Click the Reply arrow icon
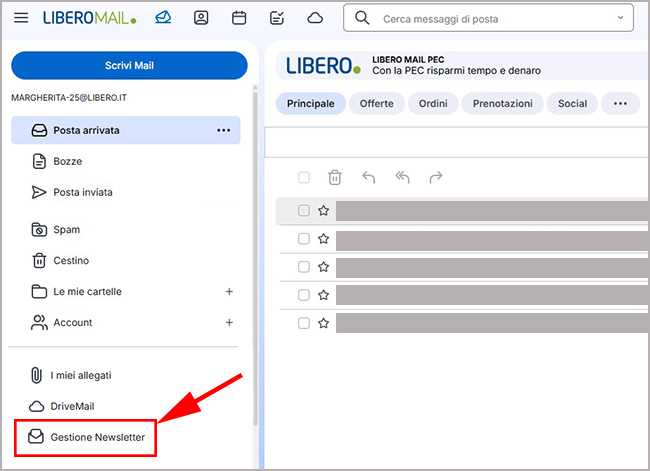The width and height of the screenshot is (650, 471). 368,177
